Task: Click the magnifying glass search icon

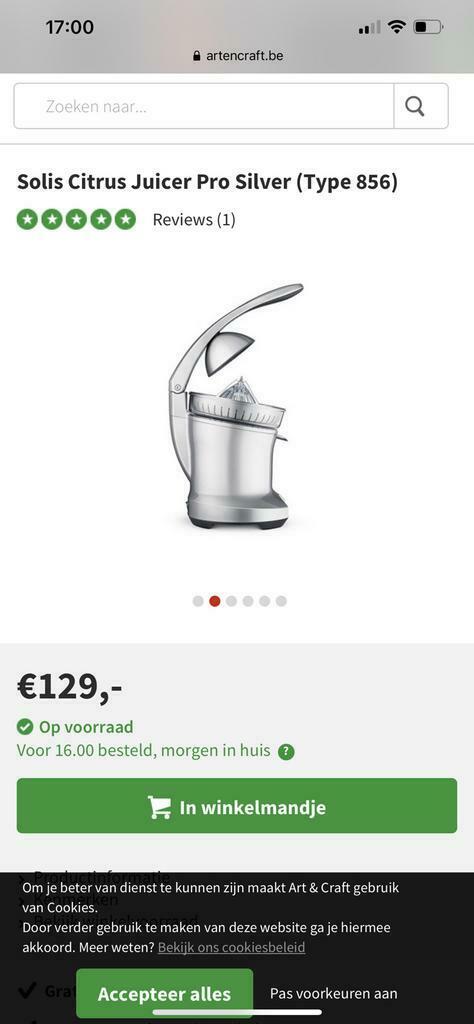Action: 415,106
